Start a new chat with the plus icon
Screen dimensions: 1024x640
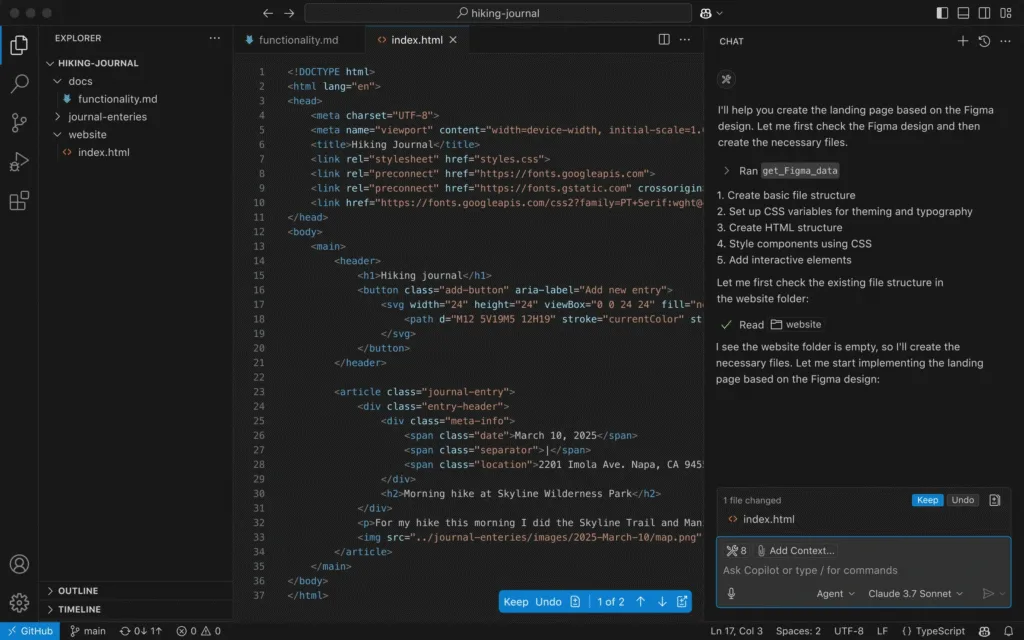(x=963, y=41)
